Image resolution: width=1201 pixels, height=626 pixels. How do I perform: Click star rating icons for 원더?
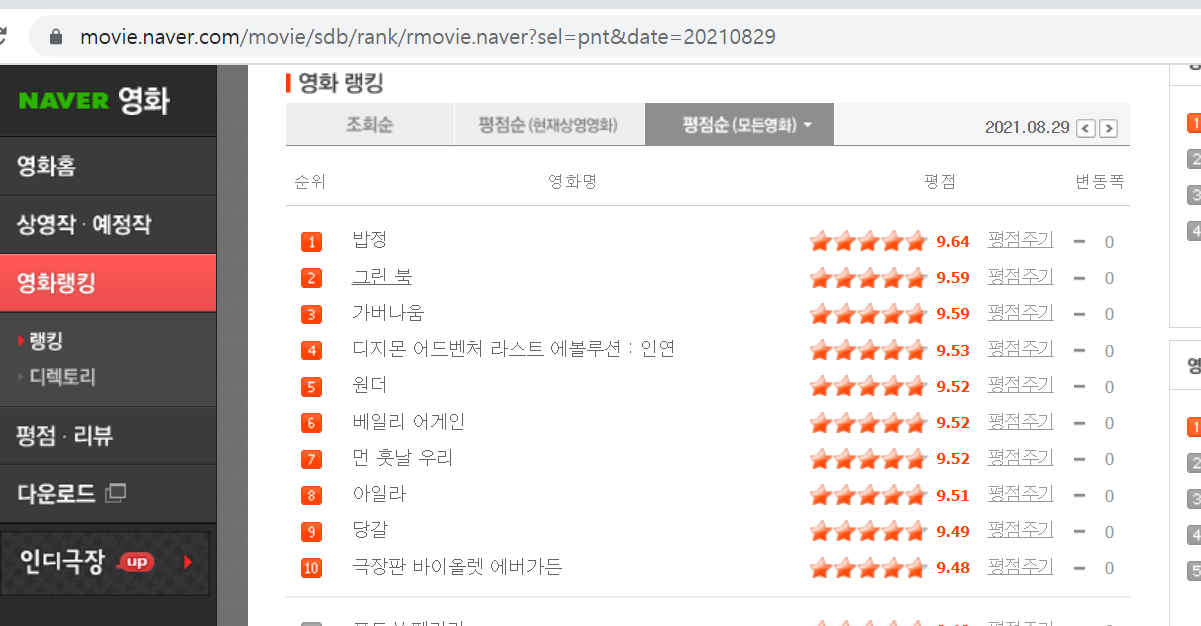click(869, 387)
